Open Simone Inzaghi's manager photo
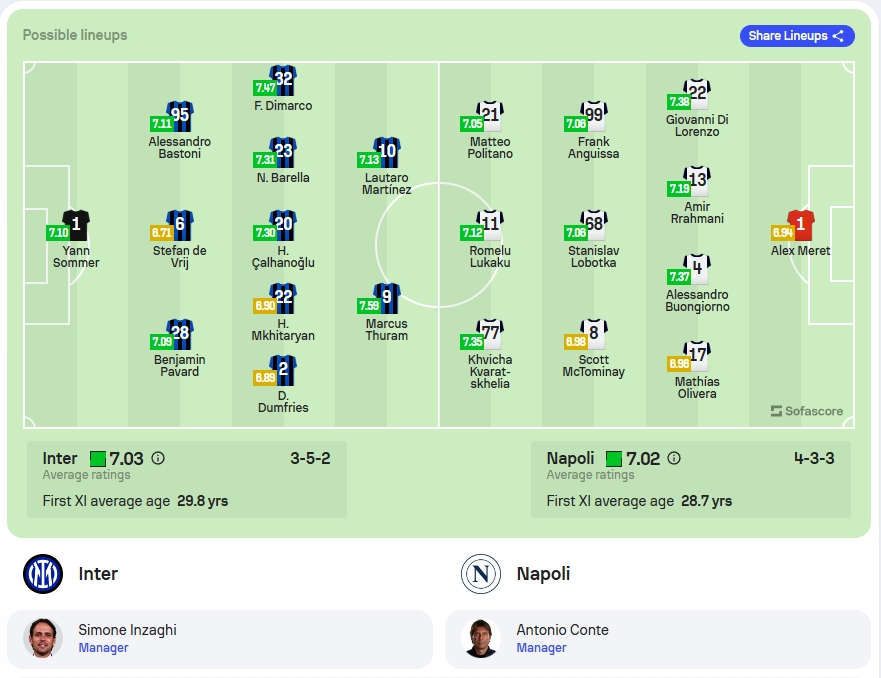Screen dimensions: 881x678 pos(43,638)
